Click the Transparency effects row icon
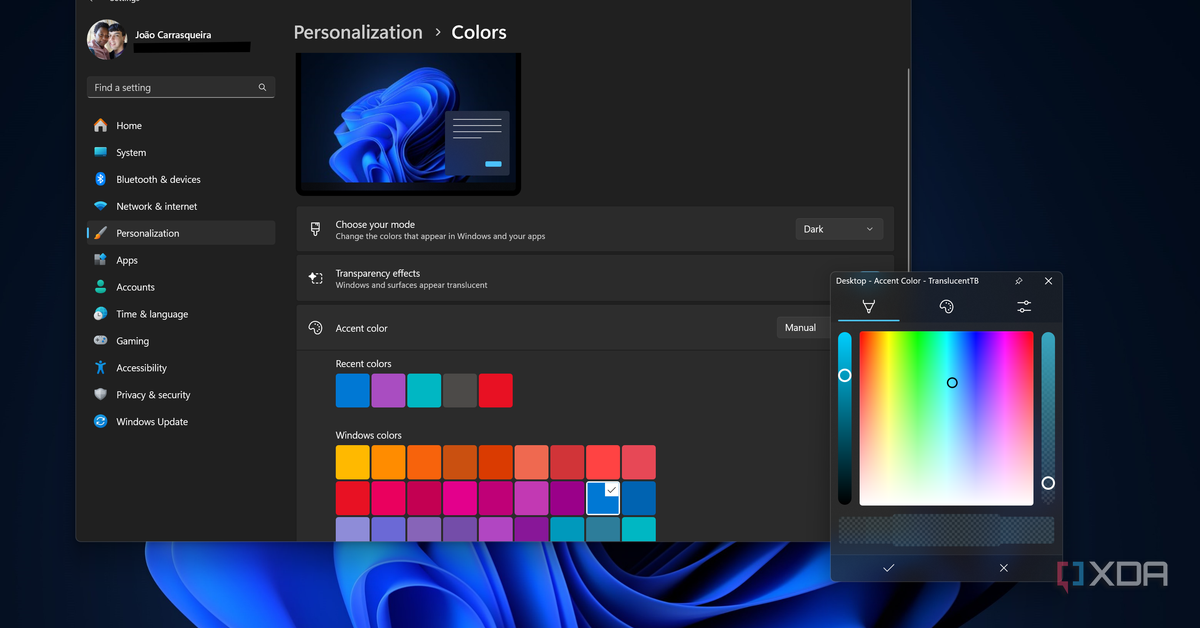 click(x=316, y=279)
